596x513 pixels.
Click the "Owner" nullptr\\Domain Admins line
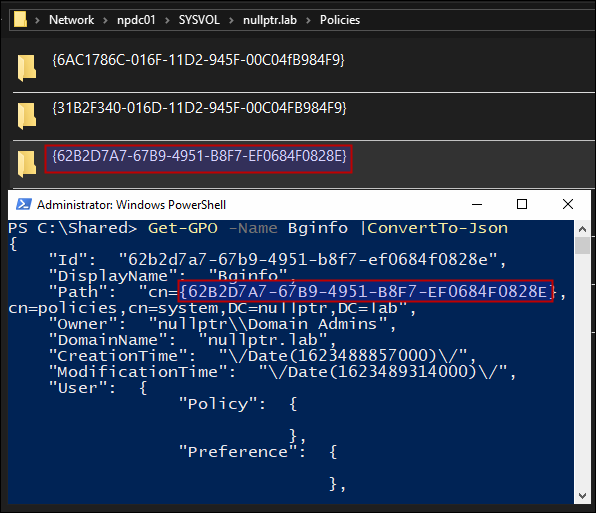click(222, 324)
